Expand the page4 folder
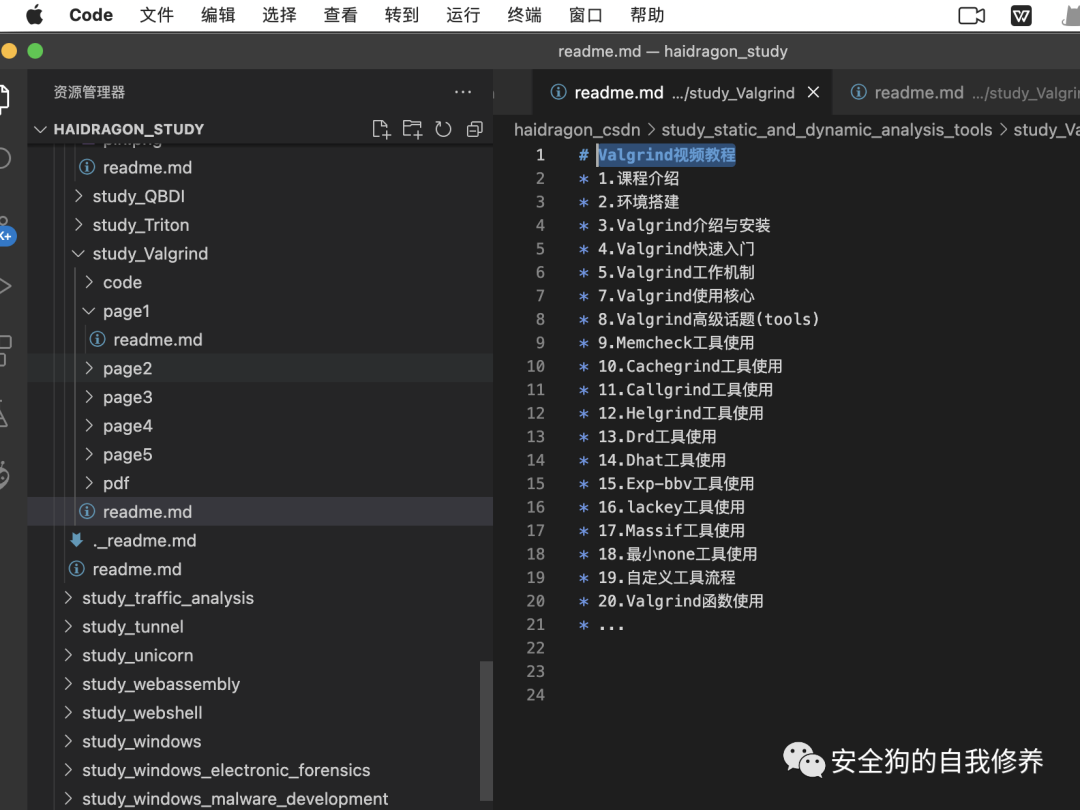This screenshot has height=810, width=1080. 89,426
